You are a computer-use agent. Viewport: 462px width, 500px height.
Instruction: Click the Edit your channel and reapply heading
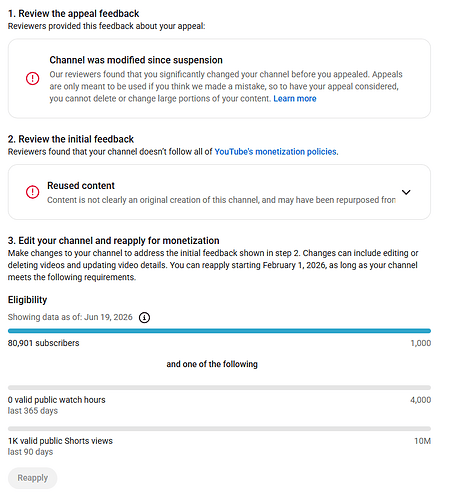[114, 241]
